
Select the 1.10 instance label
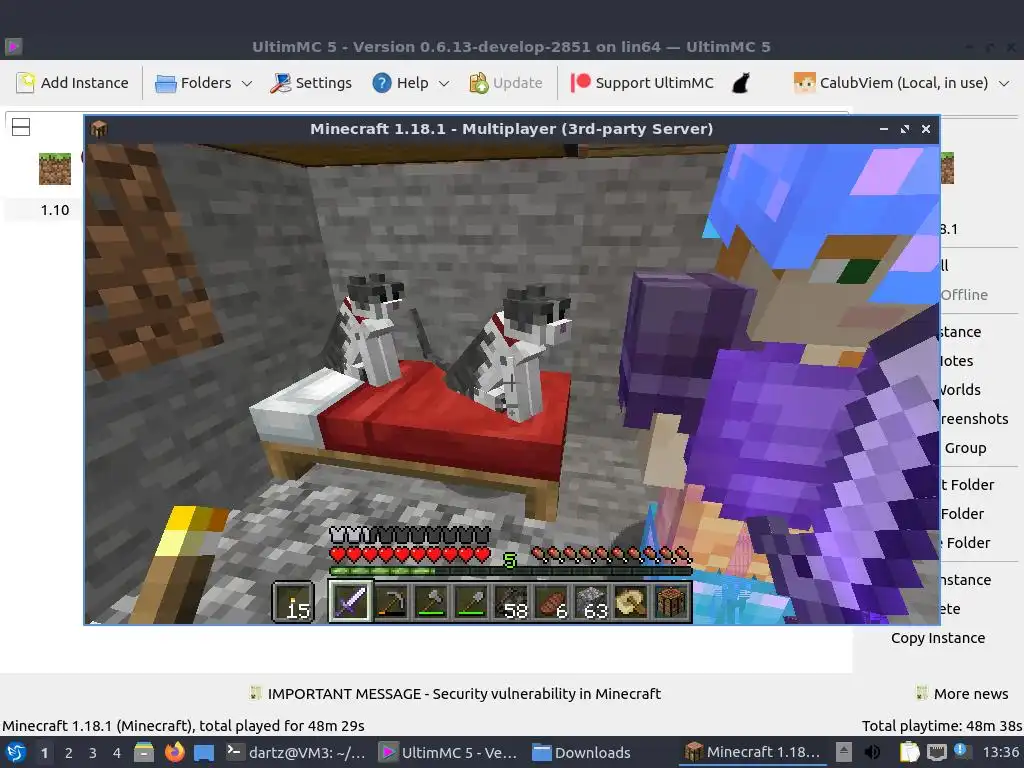pos(55,210)
